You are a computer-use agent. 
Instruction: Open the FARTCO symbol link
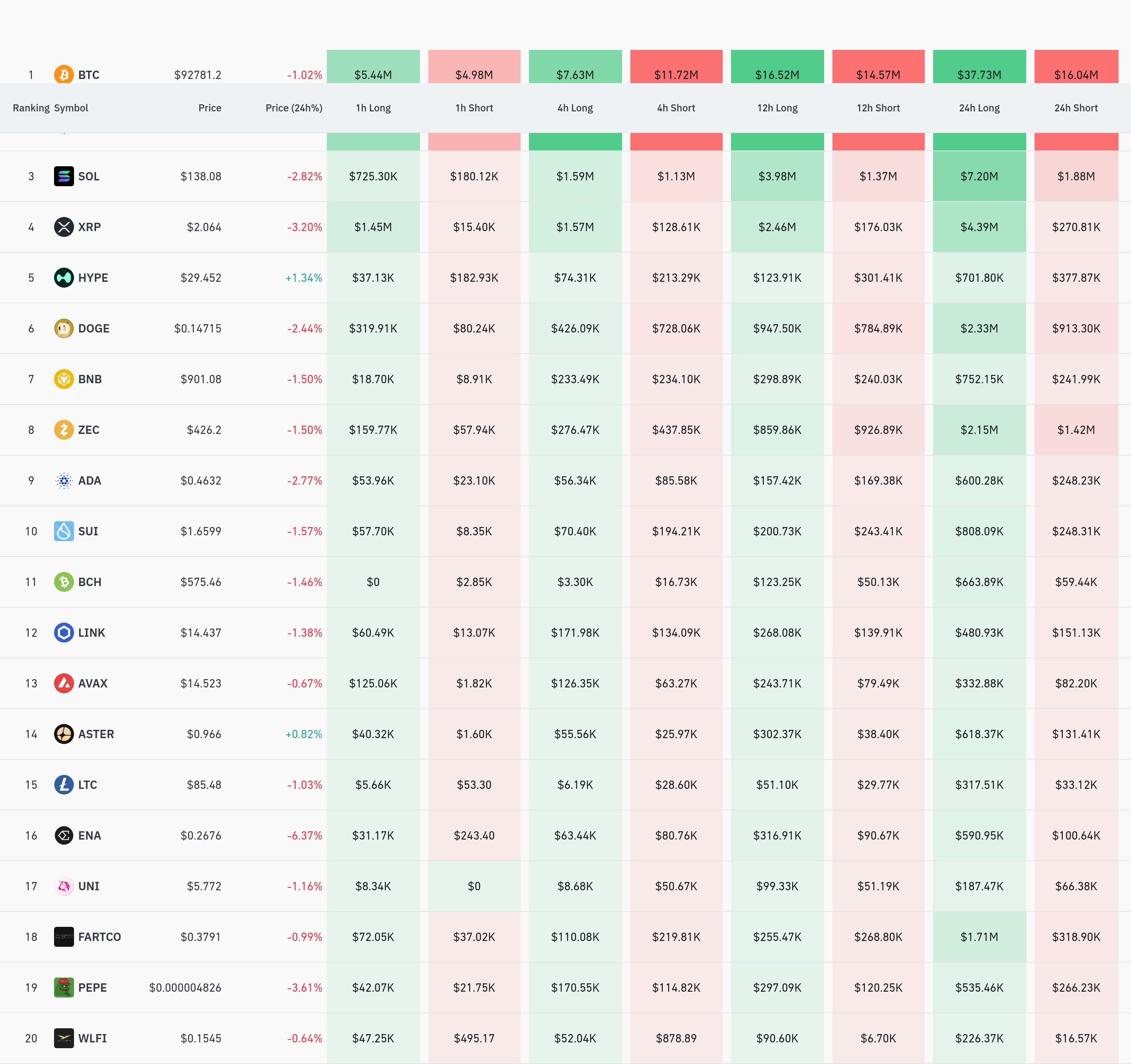click(x=99, y=937)
